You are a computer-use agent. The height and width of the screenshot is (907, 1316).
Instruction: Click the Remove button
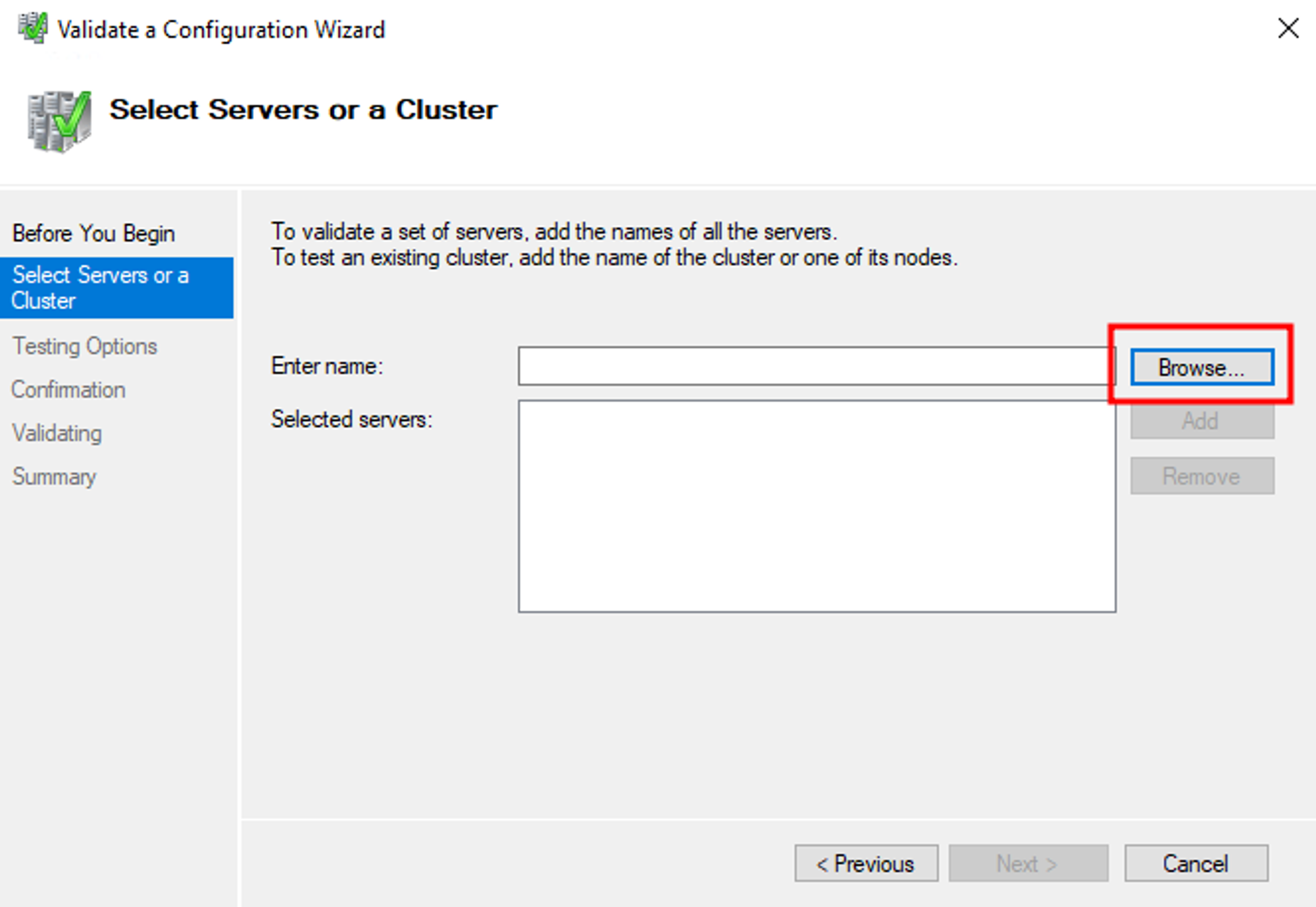click(x=1202, y=476)
